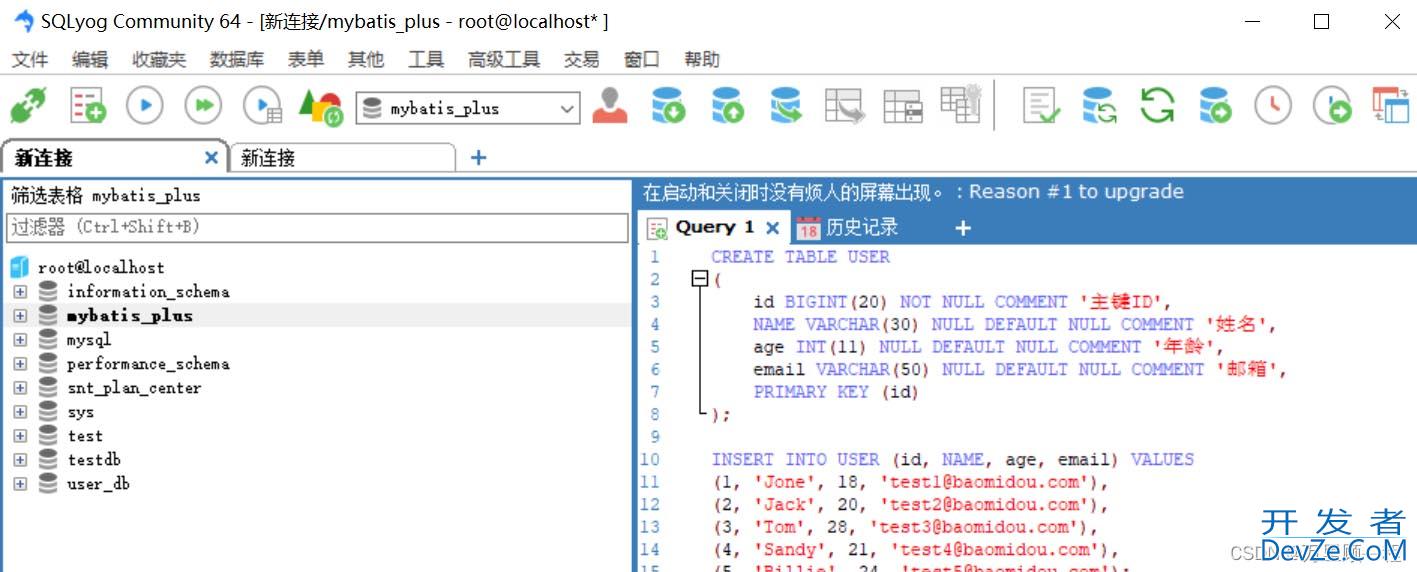Open the 交易 menu
1417x572 pixels.
click(582, 60)
